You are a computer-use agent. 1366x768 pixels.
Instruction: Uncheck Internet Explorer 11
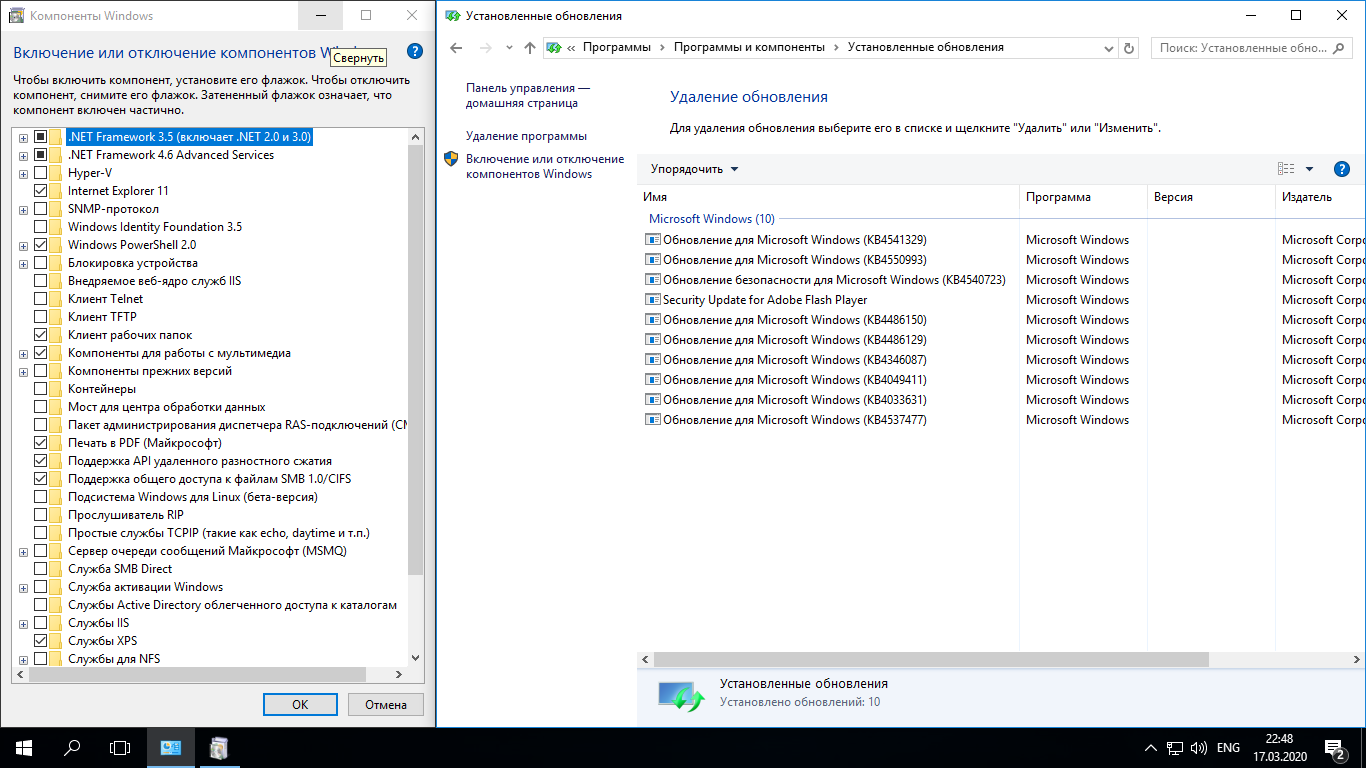40,191
